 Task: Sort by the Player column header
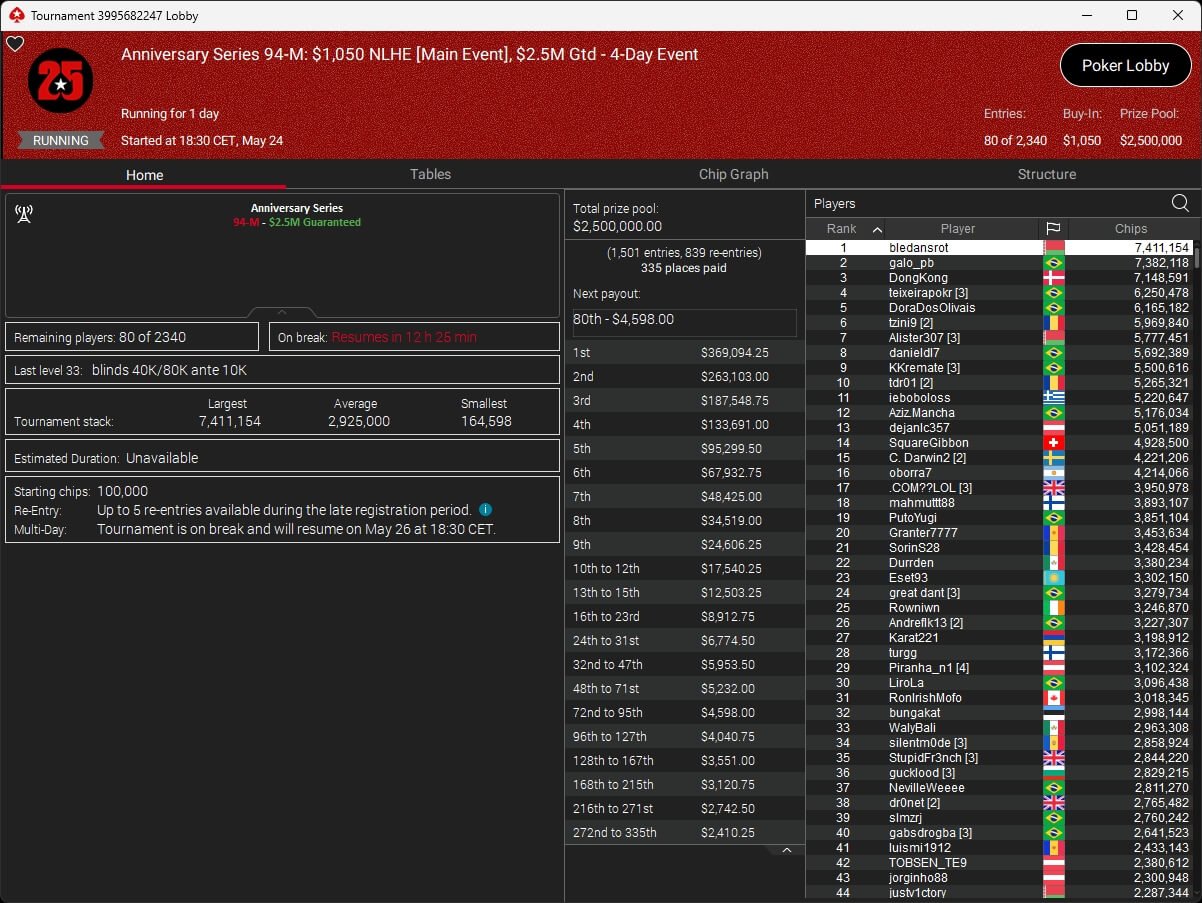957,229
